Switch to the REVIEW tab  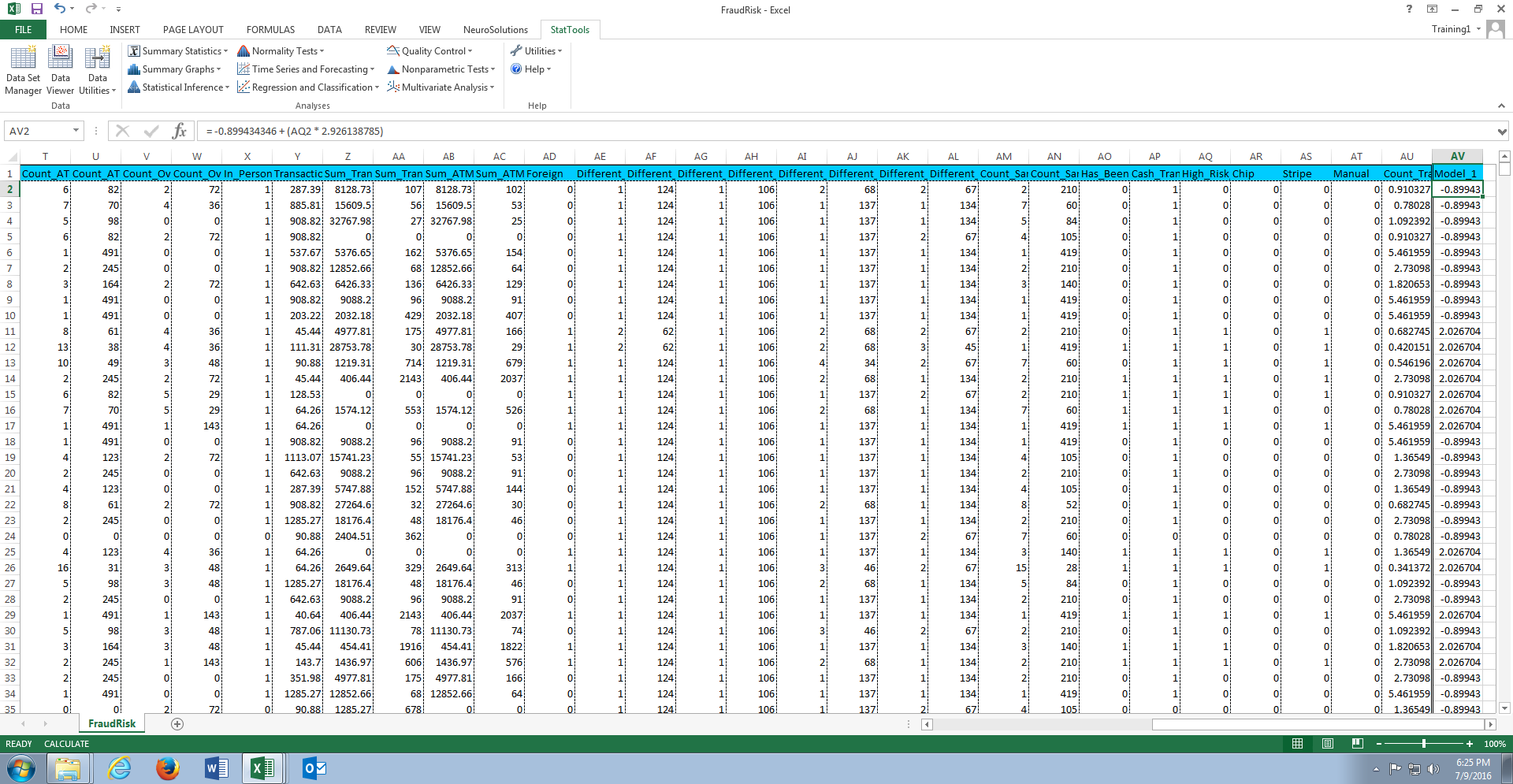[x=380, y=30]
